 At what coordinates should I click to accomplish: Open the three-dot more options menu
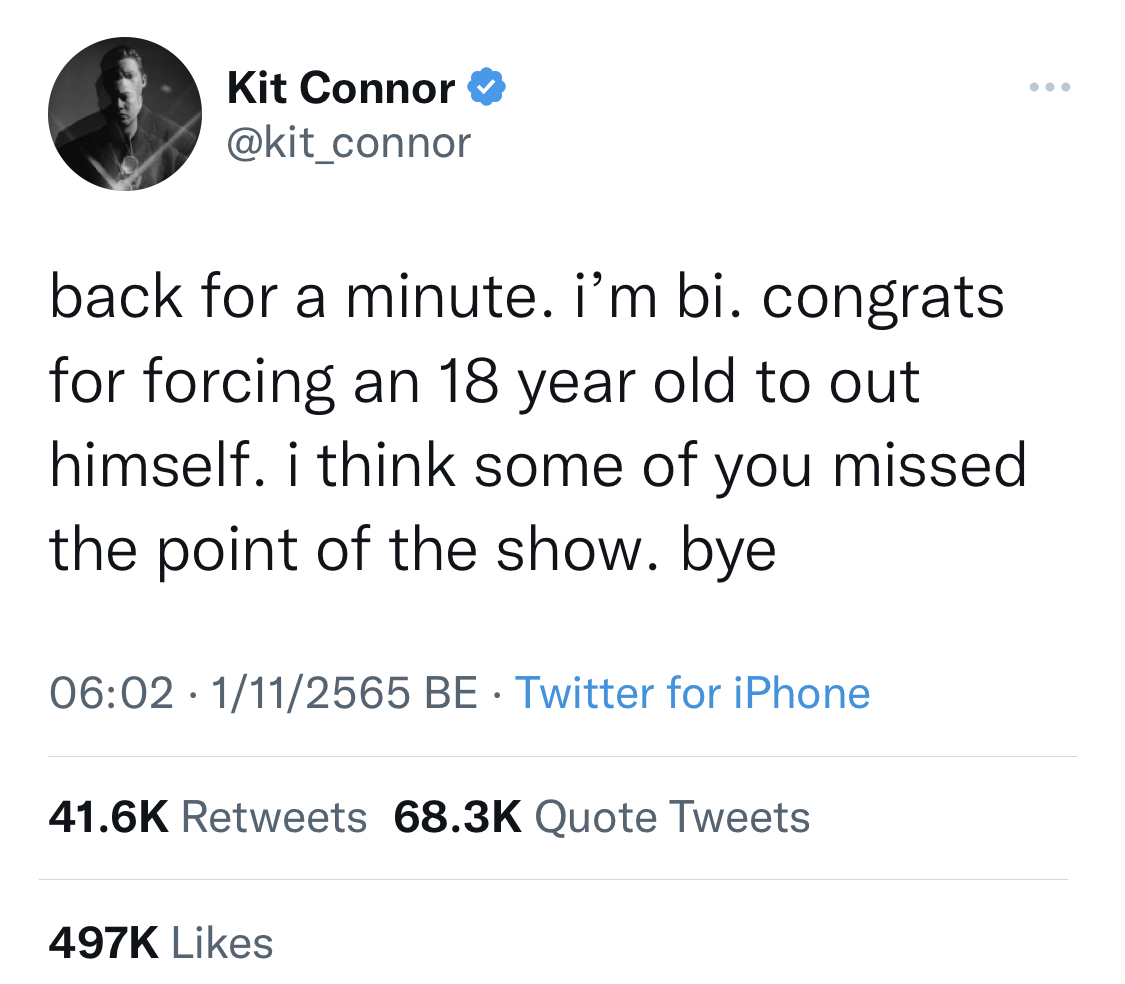click(x=1049, y=88)
